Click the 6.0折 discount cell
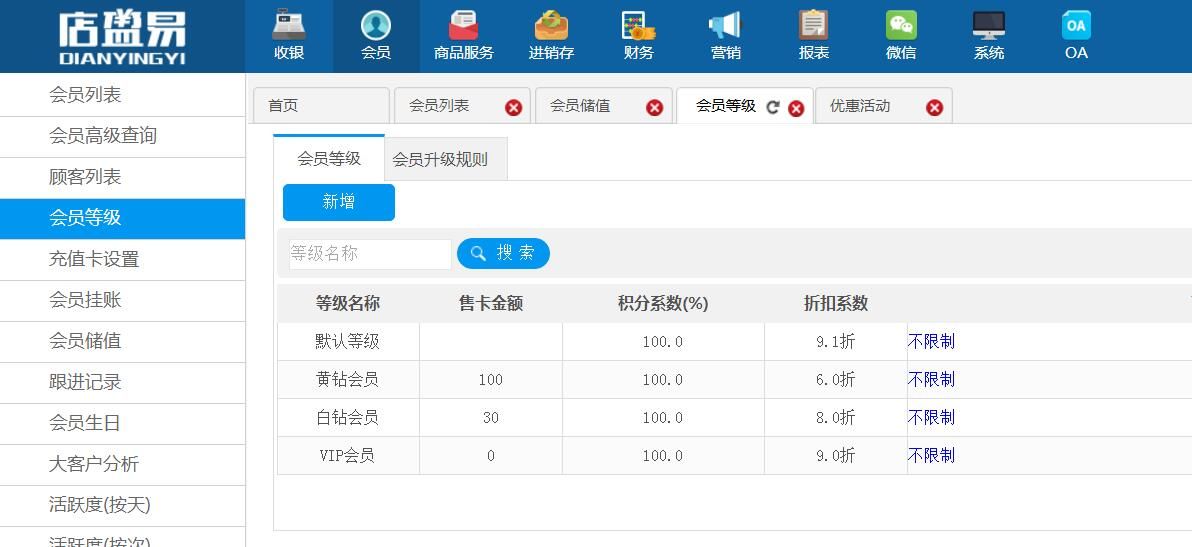The width and height of the screenshot is (1192, 547). click(836, 380)
